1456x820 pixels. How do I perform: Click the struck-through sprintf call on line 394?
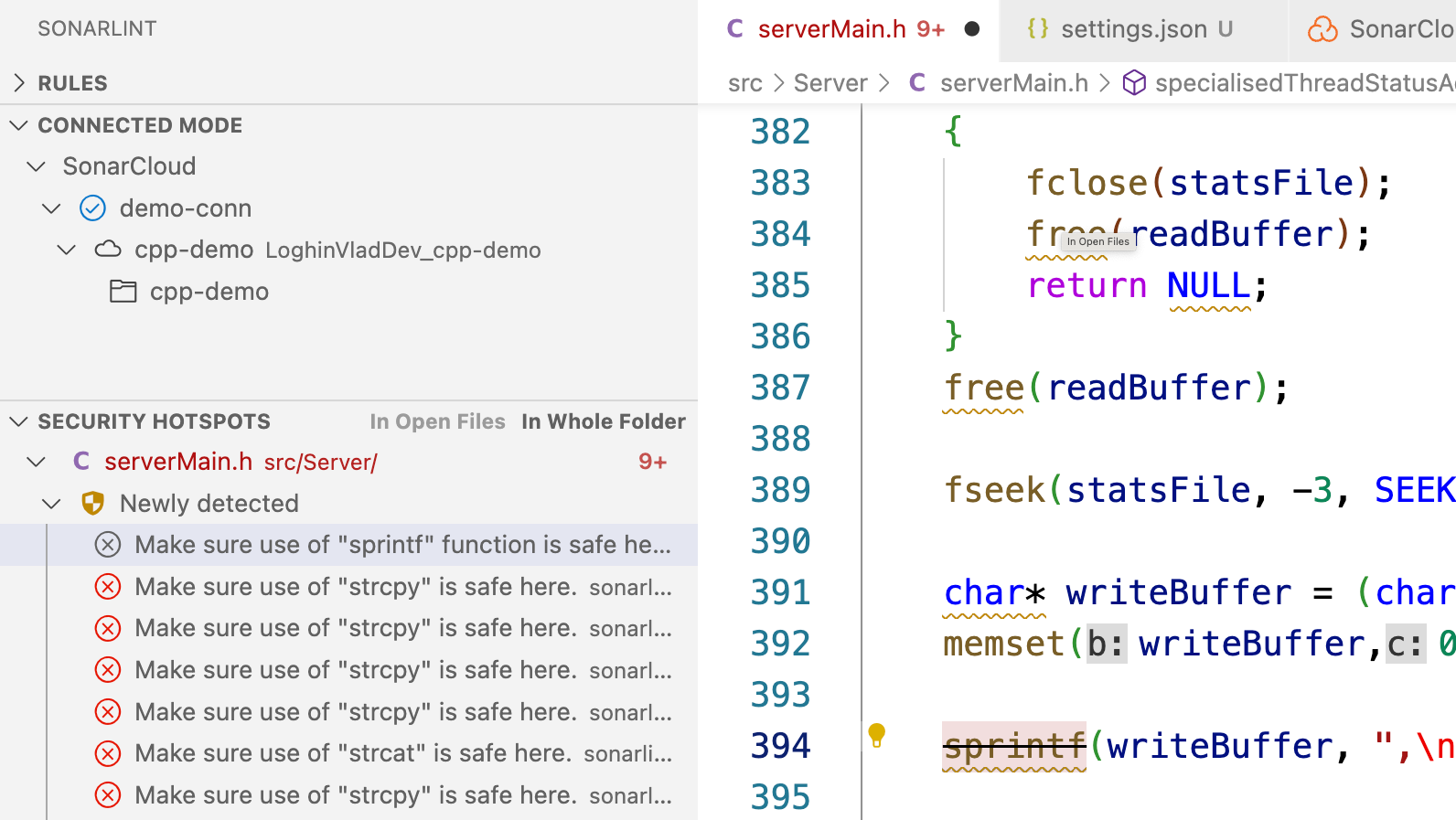[x=1014, y=747]
